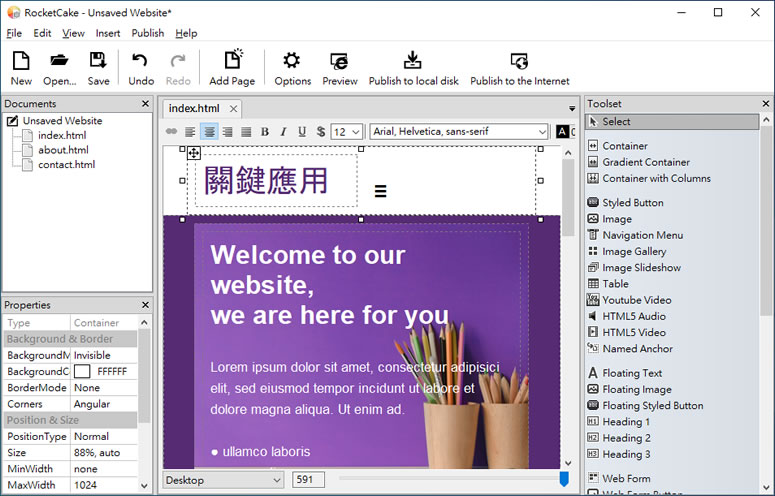Open the Options gear icon

292,62
